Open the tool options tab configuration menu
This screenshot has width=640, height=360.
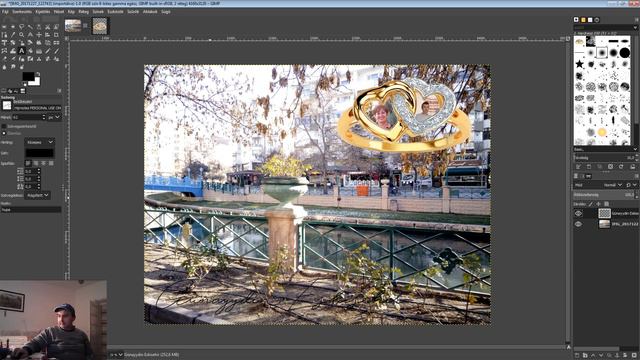[59, 91]
